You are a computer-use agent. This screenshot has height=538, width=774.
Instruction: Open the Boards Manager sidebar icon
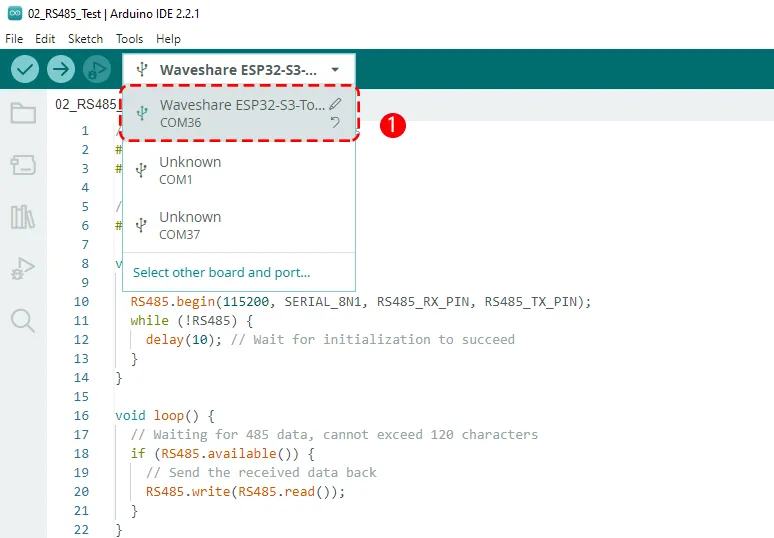pyautogui.click(x=23, y=165)
